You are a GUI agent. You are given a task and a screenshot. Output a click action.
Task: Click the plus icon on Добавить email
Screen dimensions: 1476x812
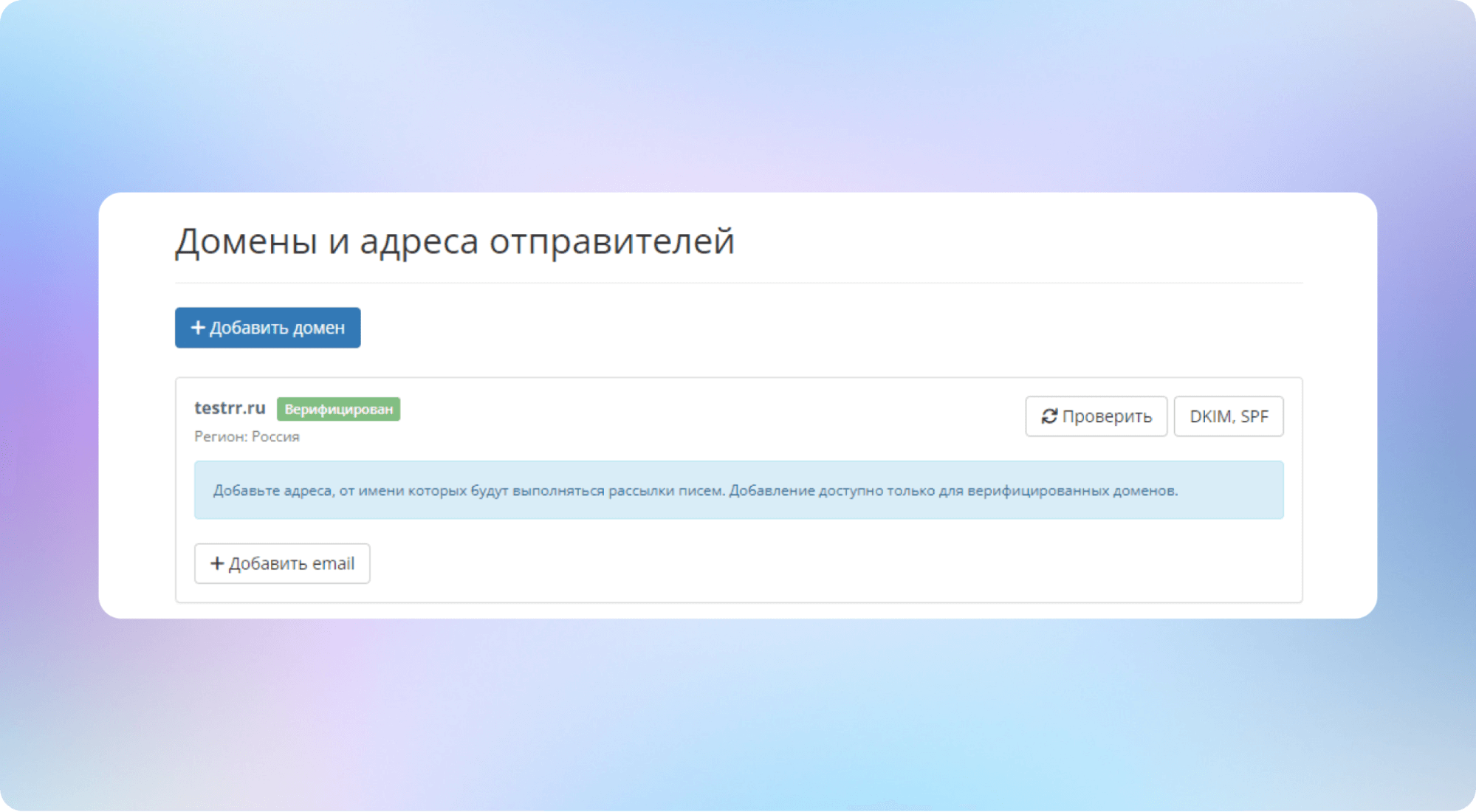tap(217, 563)
